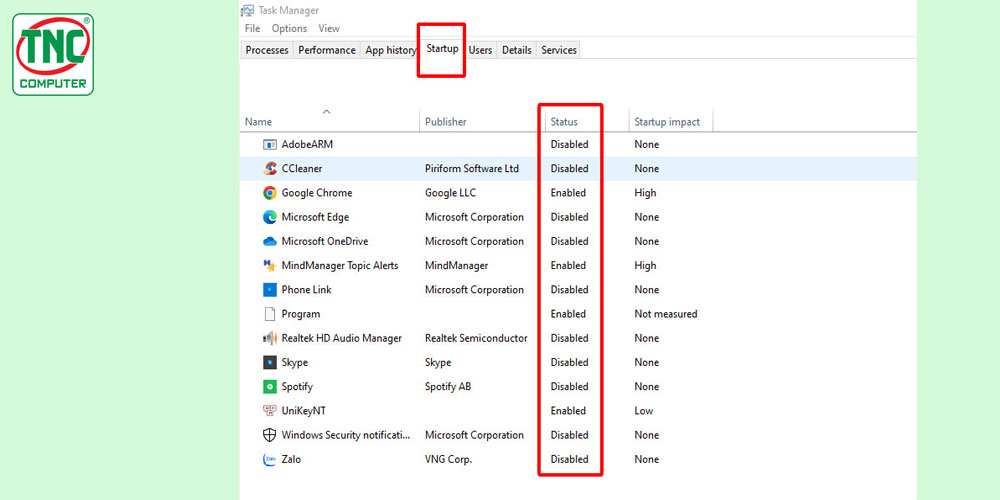Click the Not measured impact cell
Image resolution: width=1000 pixels, height=500 pixels.
coord(666,314)
